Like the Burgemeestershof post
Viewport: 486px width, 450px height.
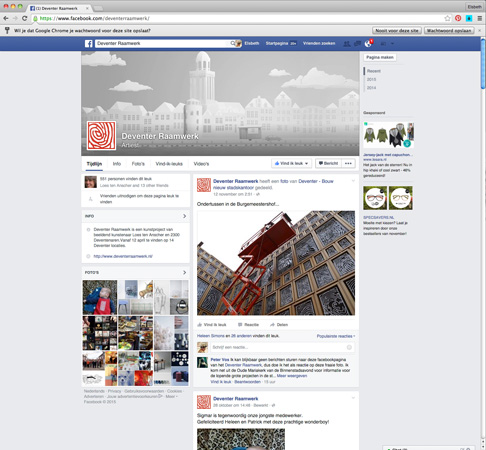coord(212,325)
